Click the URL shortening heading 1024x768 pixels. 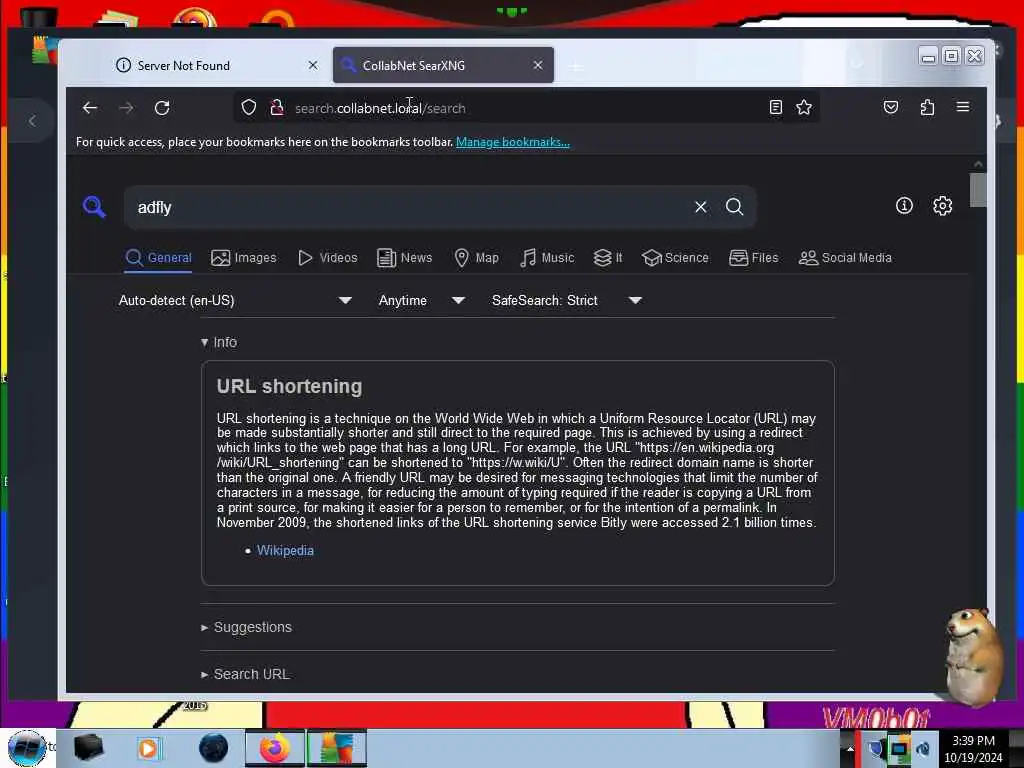[x=289, y=387]
